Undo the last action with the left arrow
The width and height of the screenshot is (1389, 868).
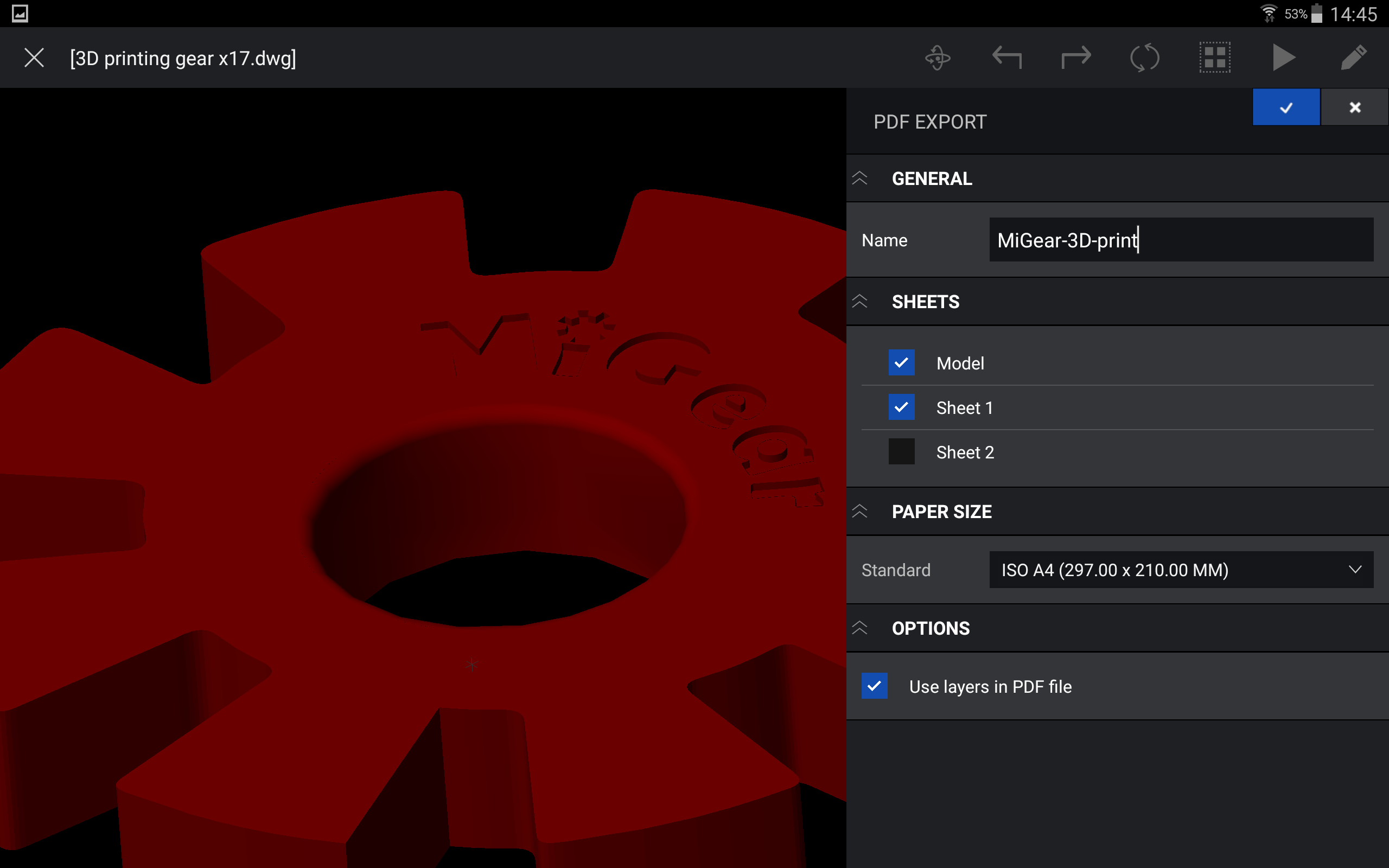[x=1006, y=58]
